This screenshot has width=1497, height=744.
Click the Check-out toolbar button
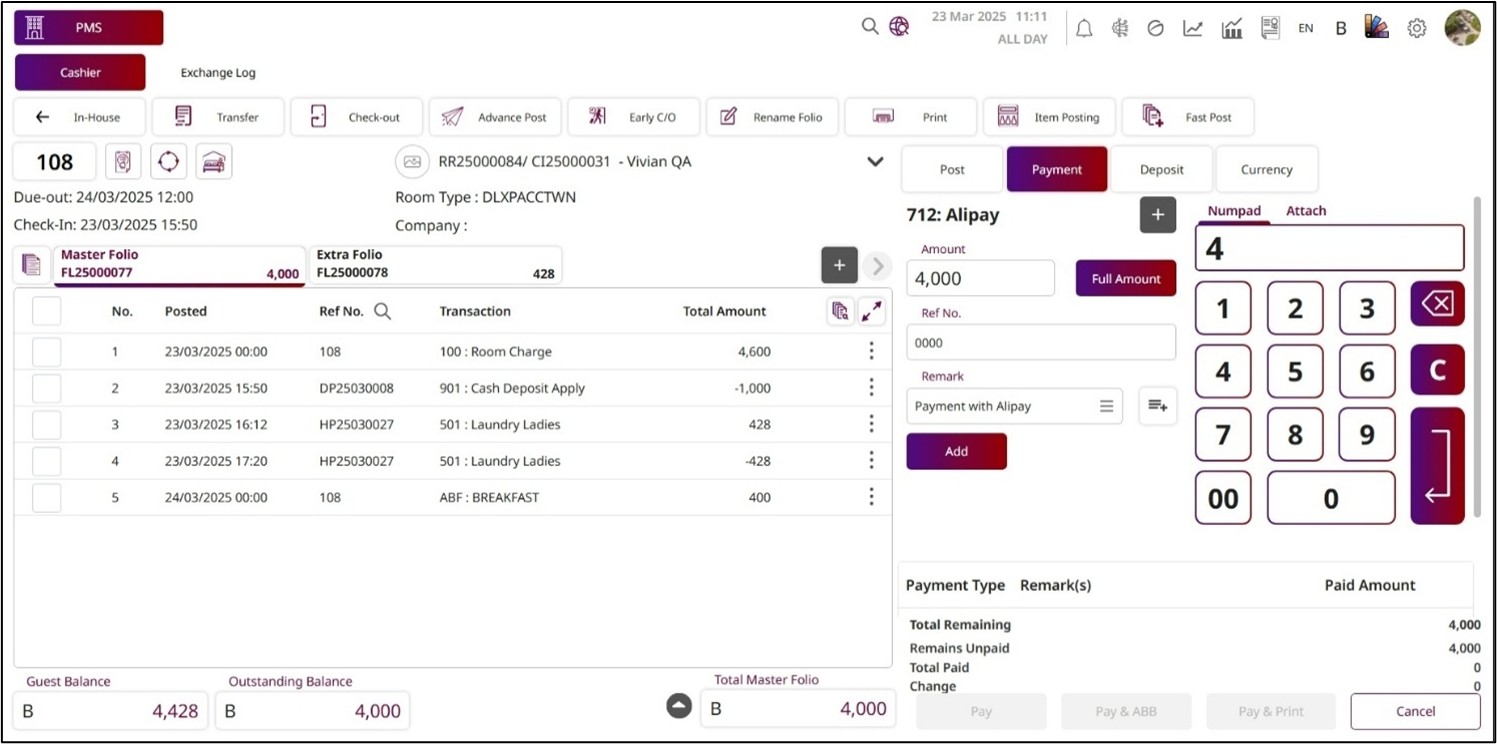pos(357,117)
